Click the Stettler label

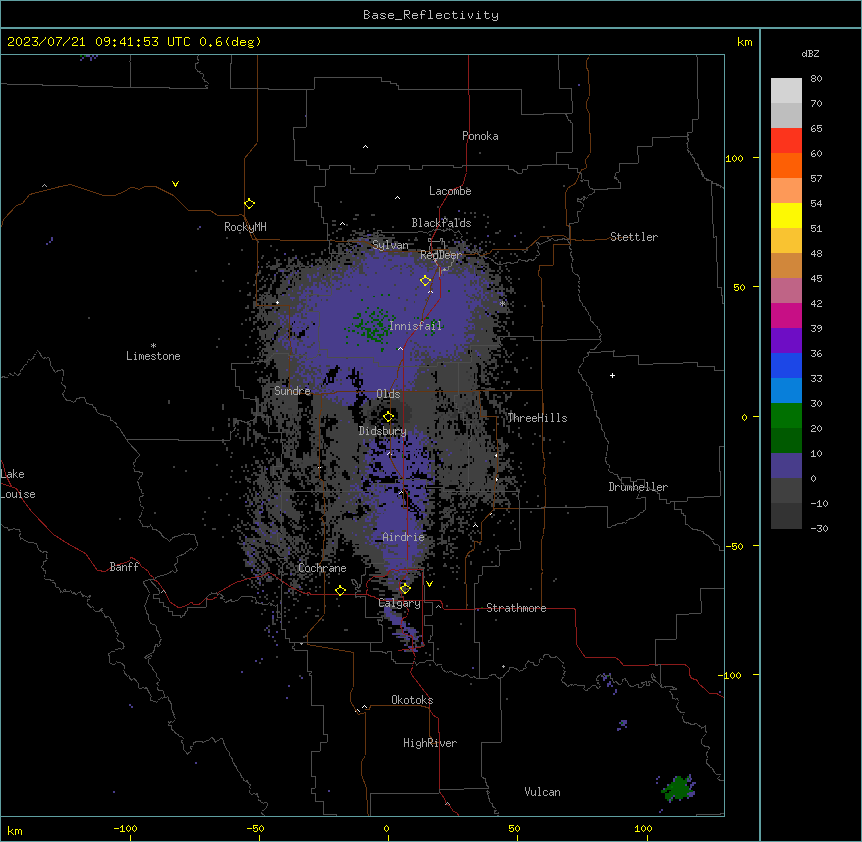coord(634,237)
